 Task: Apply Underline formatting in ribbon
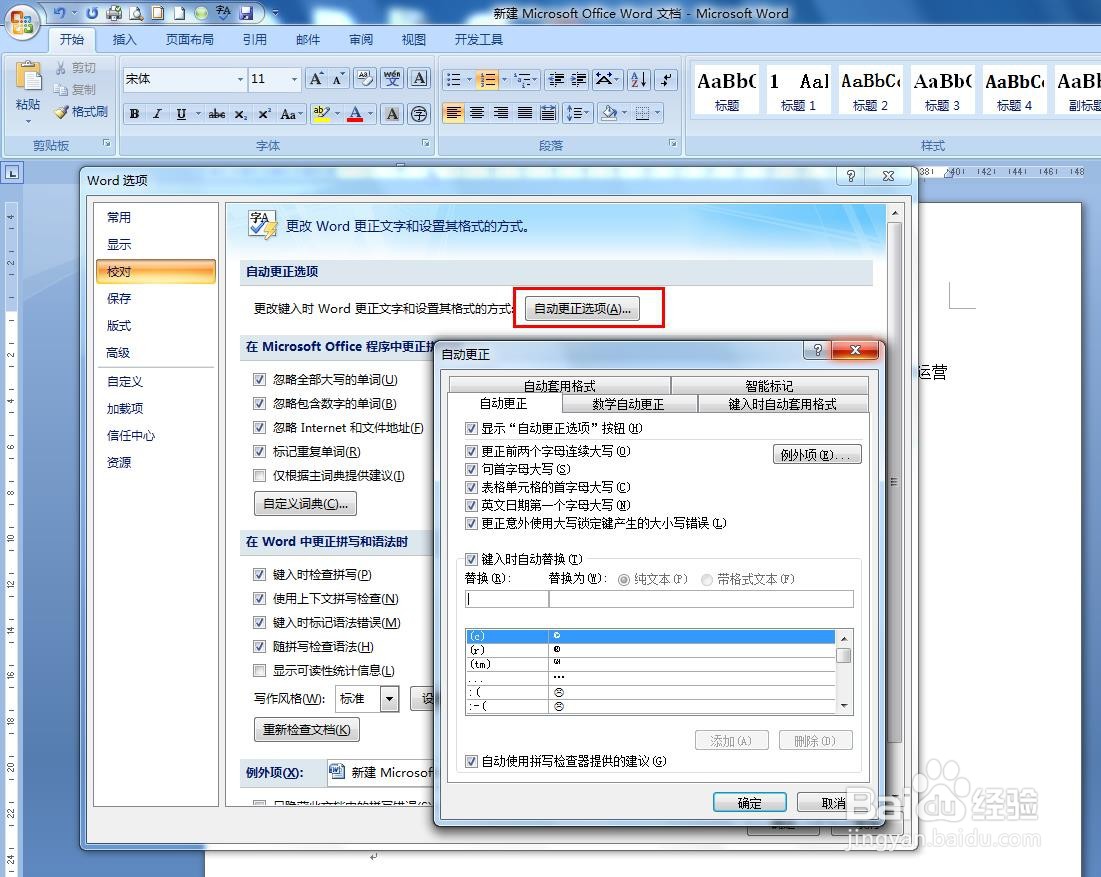coord(181,113)
